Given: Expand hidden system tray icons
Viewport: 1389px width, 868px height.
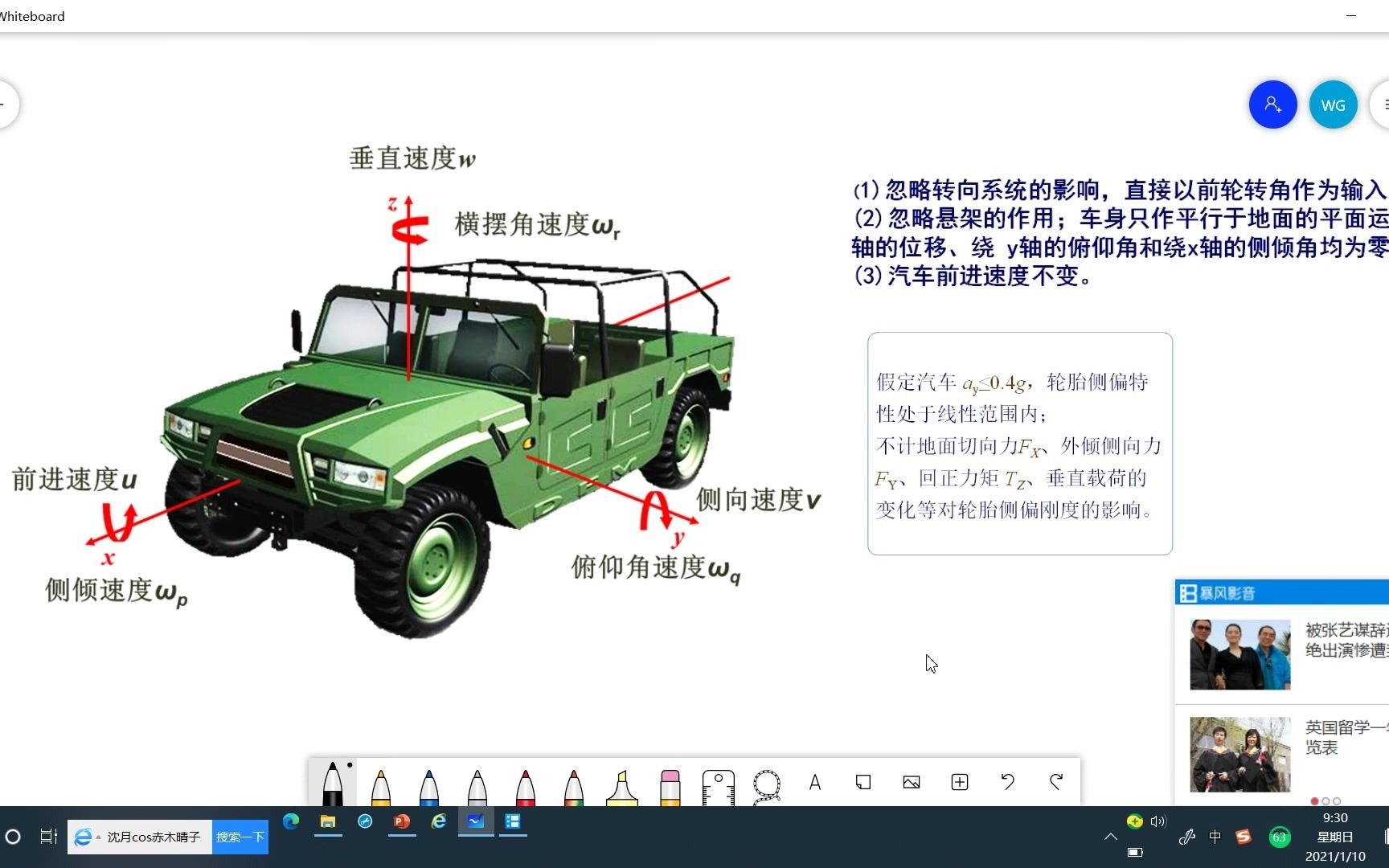Looking at the screenshot, I should [x=1110, y=837].
